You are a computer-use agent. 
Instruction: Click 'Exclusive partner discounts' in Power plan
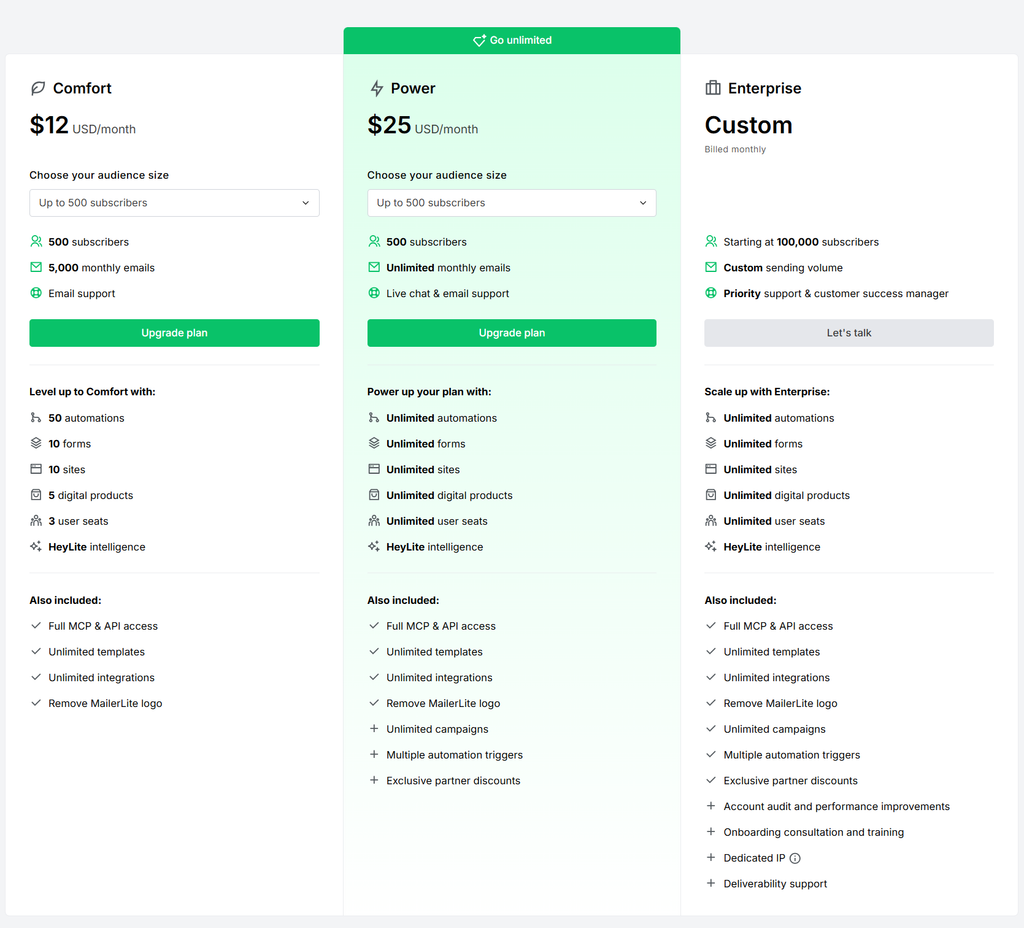(453, 780)
